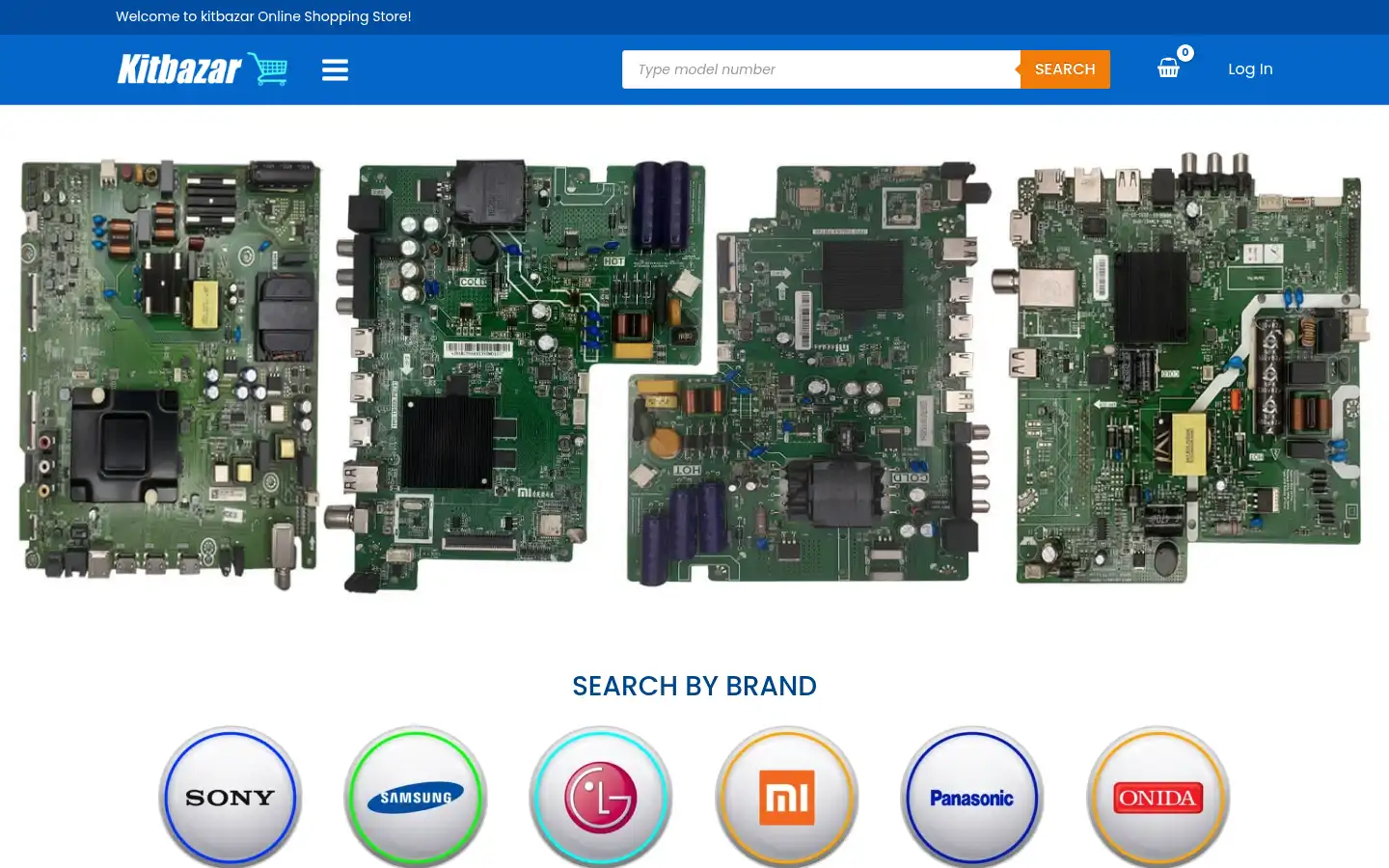Click the Kitbazar logo
The image size is (1389, 868).
(x=203, y=69)
